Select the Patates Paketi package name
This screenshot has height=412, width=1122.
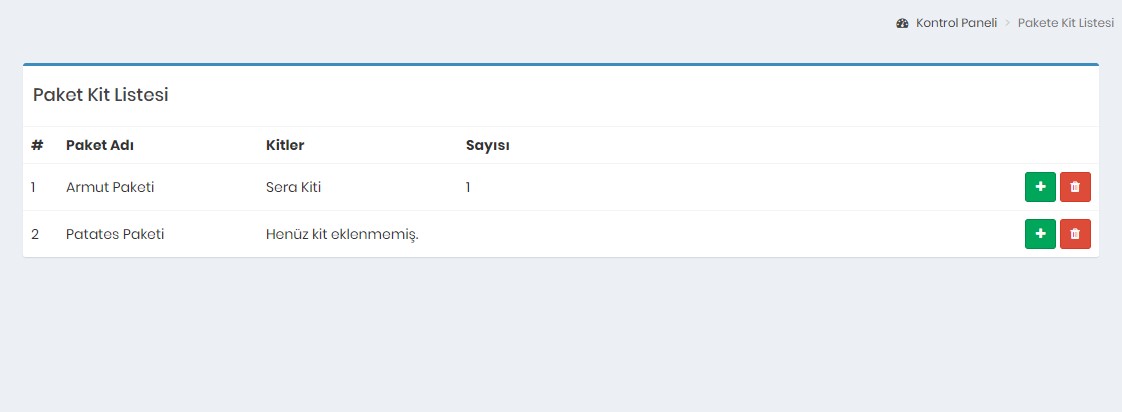115,234
